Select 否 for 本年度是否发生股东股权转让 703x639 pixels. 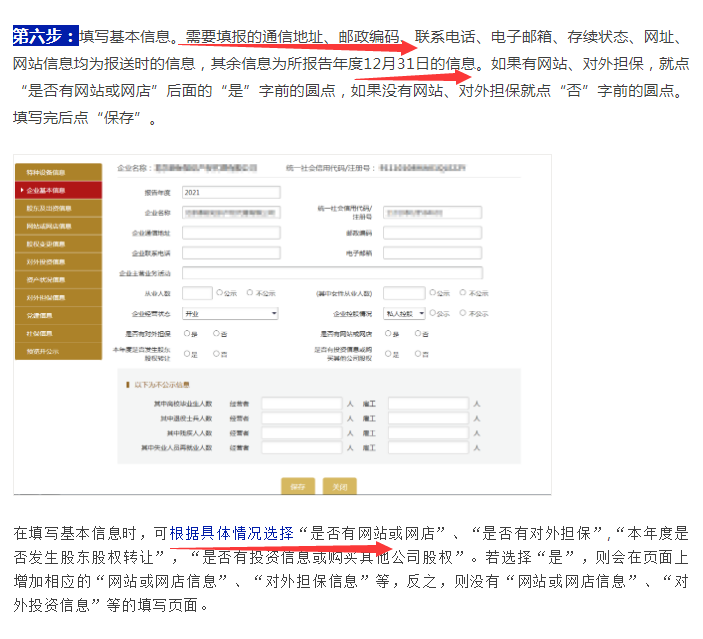(x=216, y=353)
